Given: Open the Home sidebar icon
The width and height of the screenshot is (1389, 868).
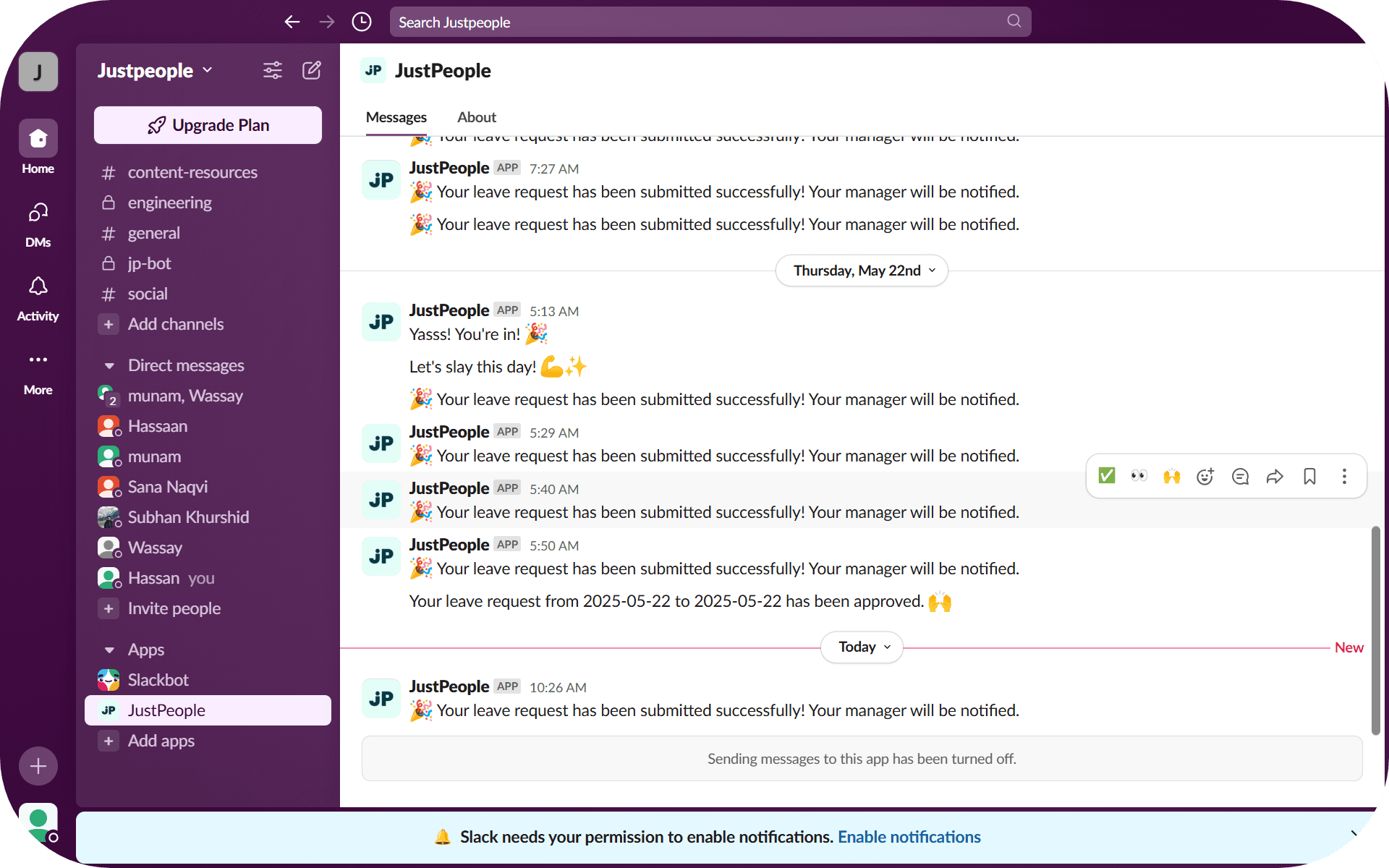Looking at the screenshot, I should click(x=38, y=138).
